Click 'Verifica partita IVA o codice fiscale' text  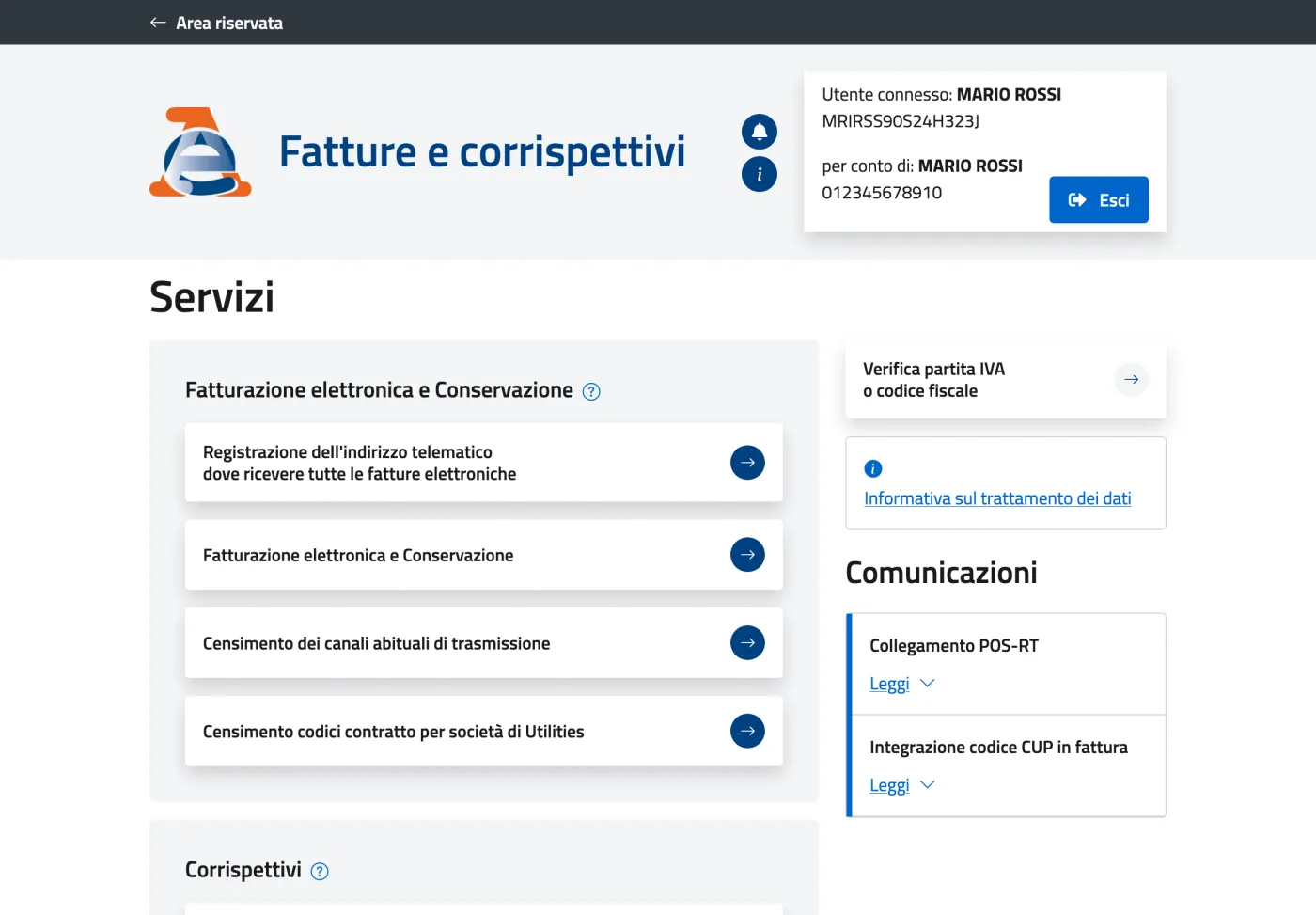pos(934,380)
